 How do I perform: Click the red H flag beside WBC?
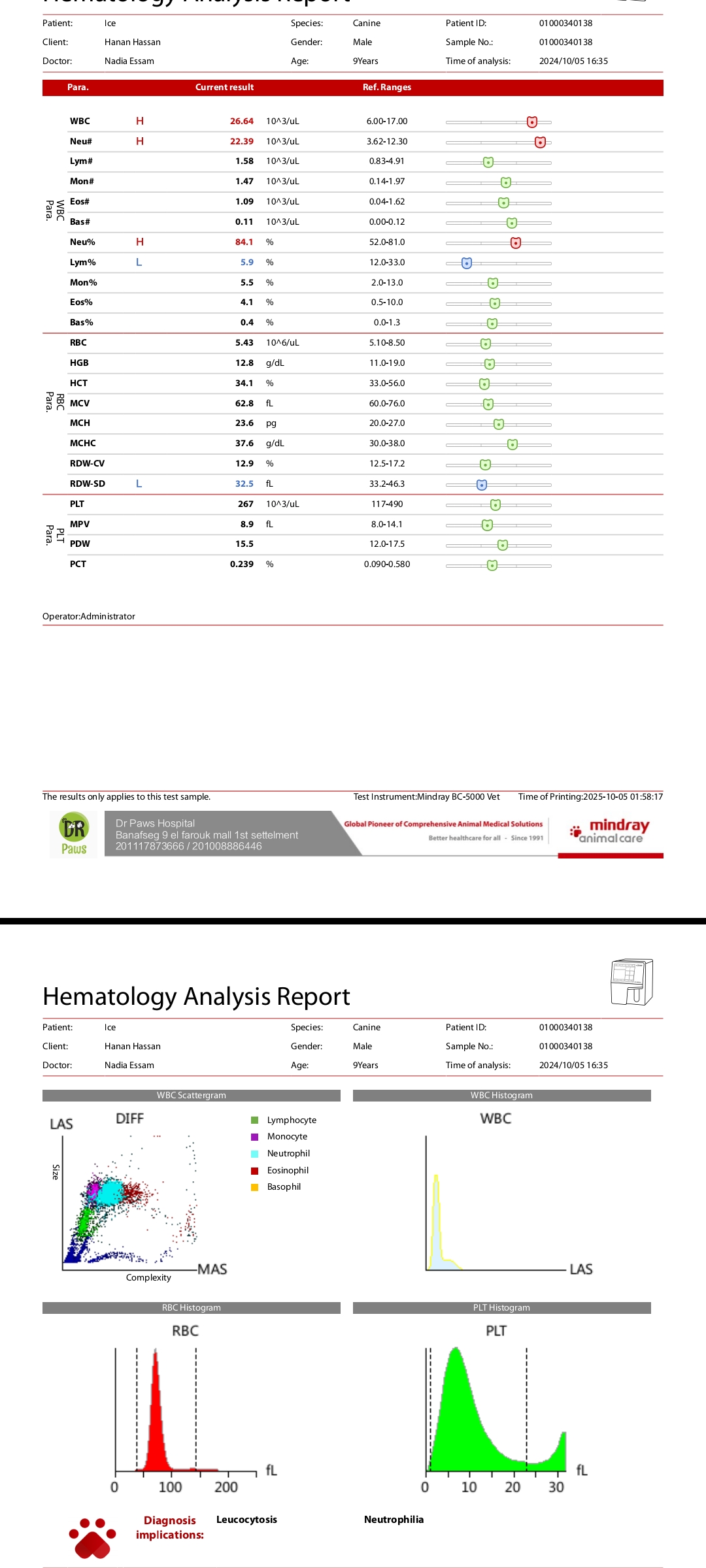[x=140, y=121]
